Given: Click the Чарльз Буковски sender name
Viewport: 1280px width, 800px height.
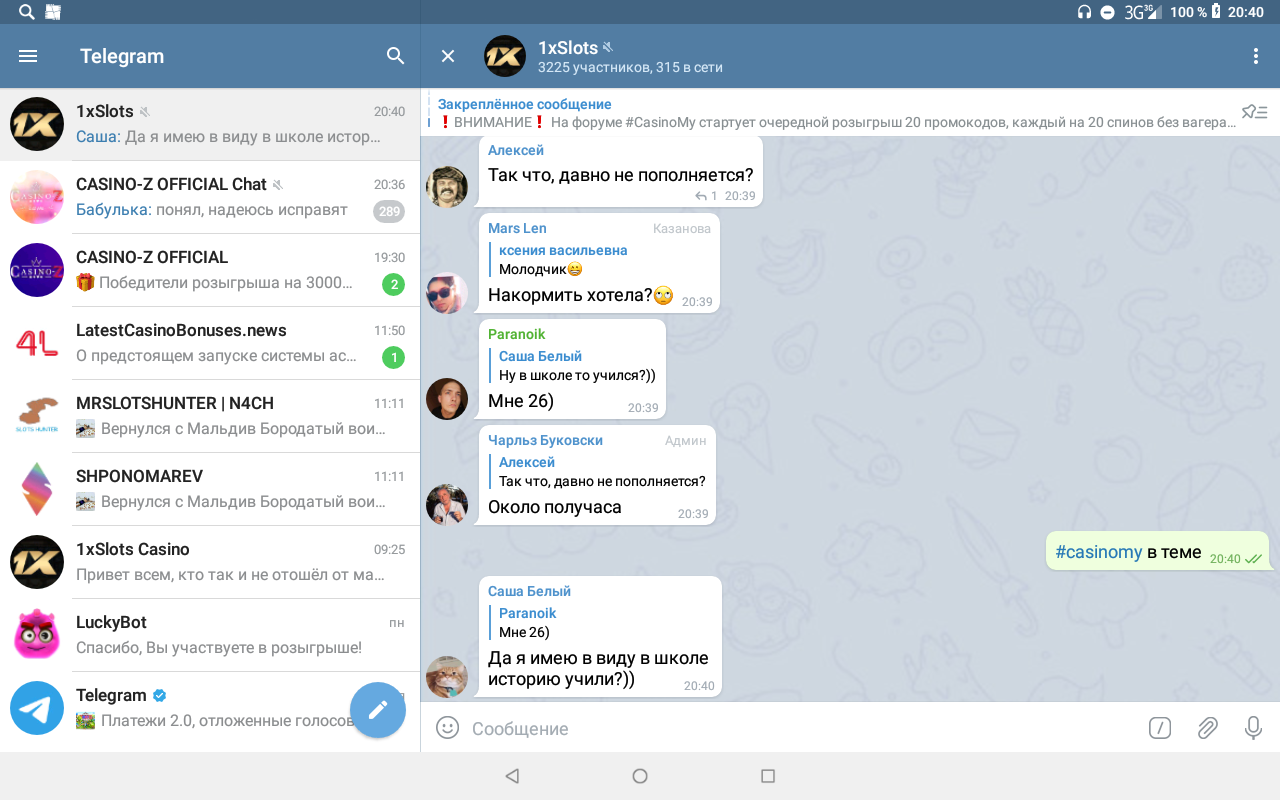Looking at the screenshot, I should pyautogui.click(x=545, y=440).
